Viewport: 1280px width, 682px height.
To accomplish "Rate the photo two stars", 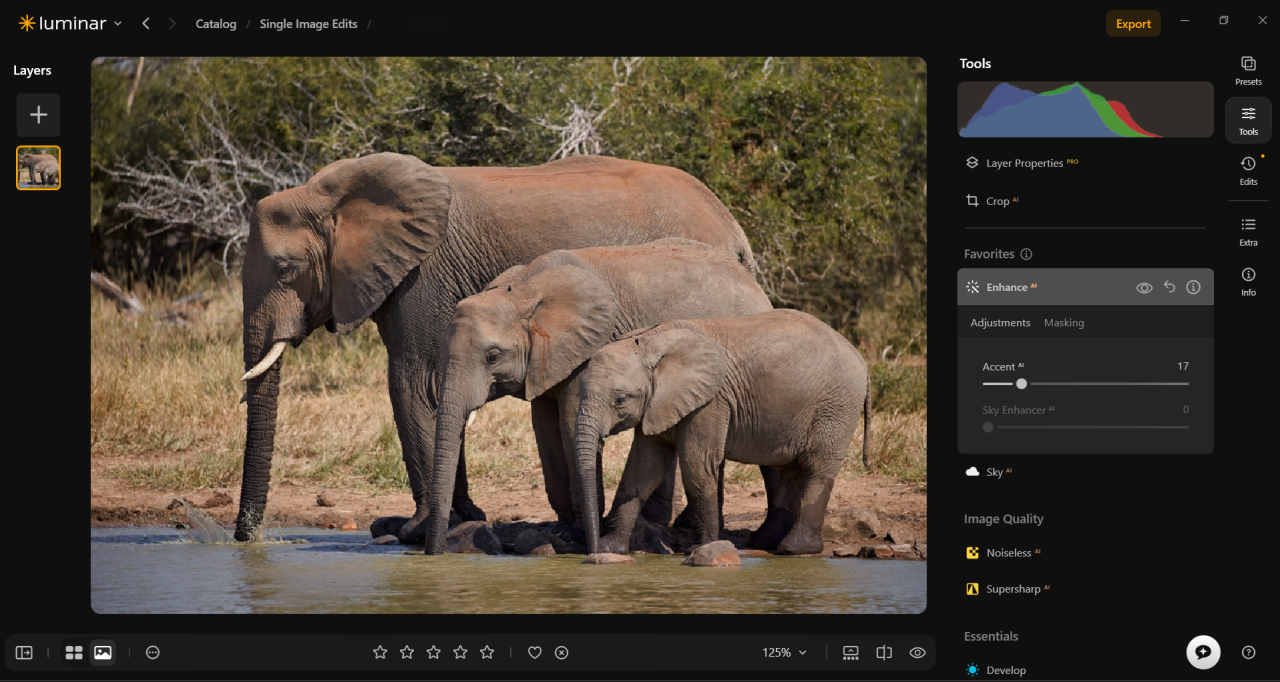I will tap(407, 652).
